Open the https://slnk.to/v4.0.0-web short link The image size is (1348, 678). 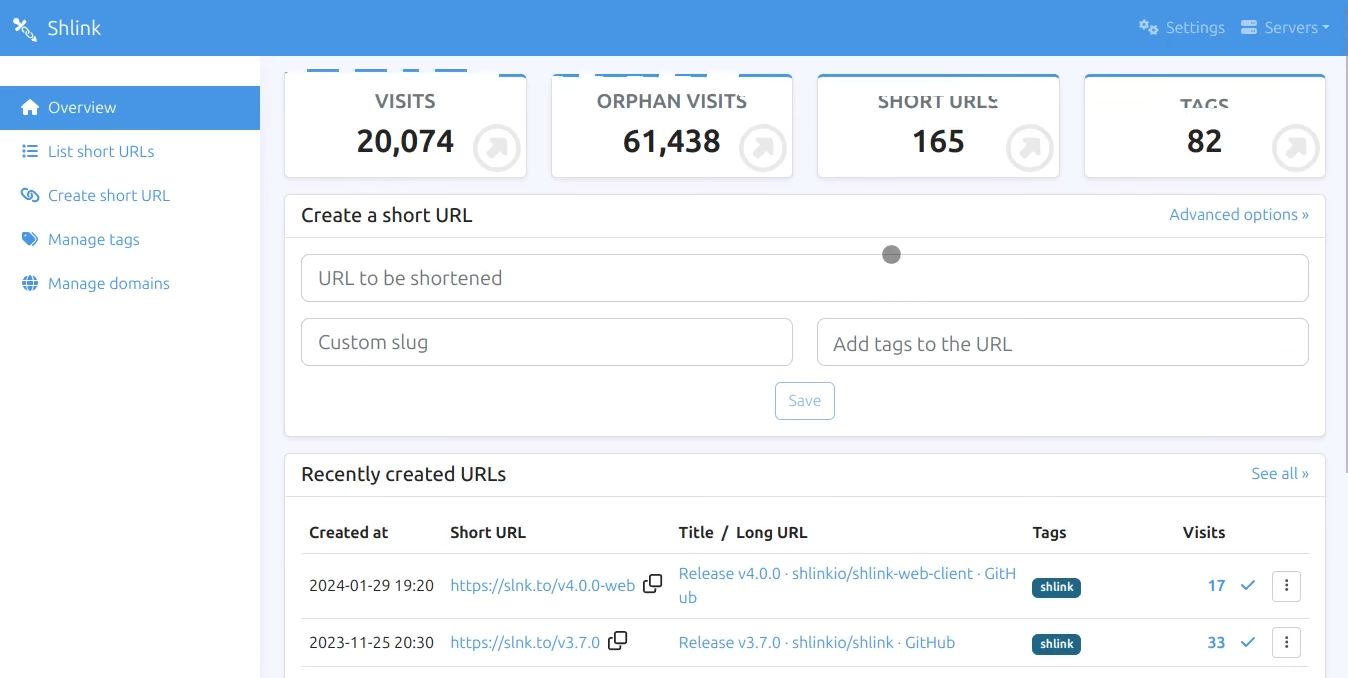[543, 586]
